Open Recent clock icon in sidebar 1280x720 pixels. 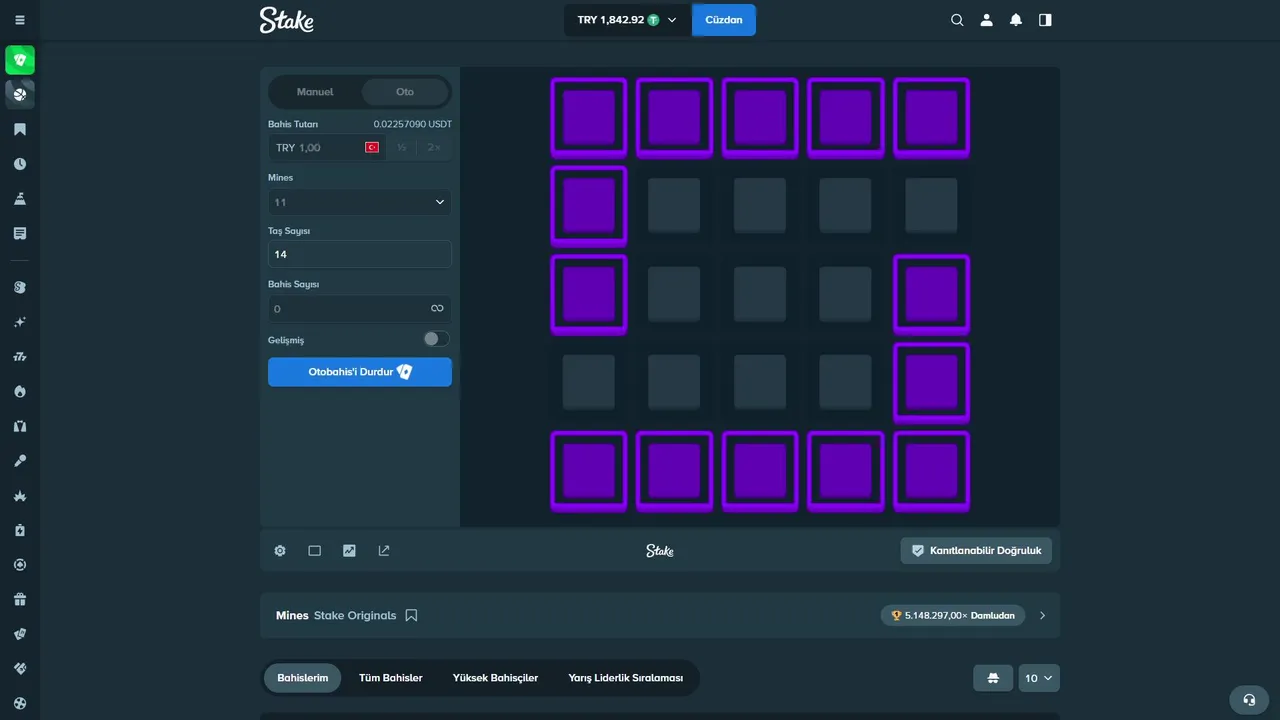[20, 164]
